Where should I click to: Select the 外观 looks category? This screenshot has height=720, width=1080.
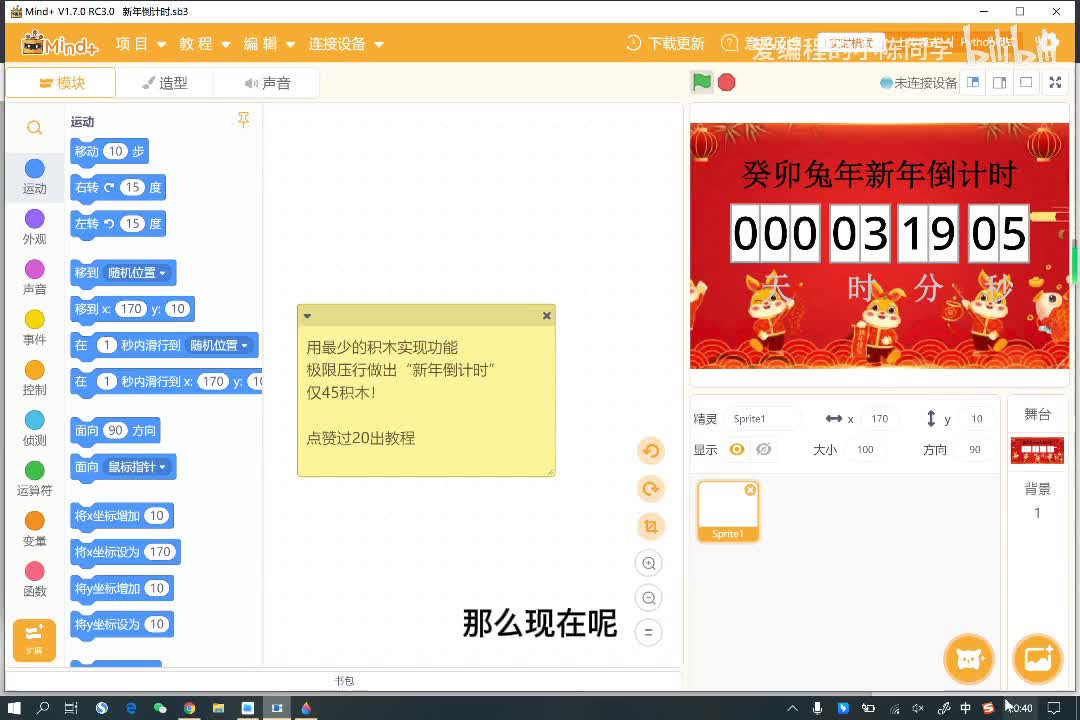[x=34, y=227]
